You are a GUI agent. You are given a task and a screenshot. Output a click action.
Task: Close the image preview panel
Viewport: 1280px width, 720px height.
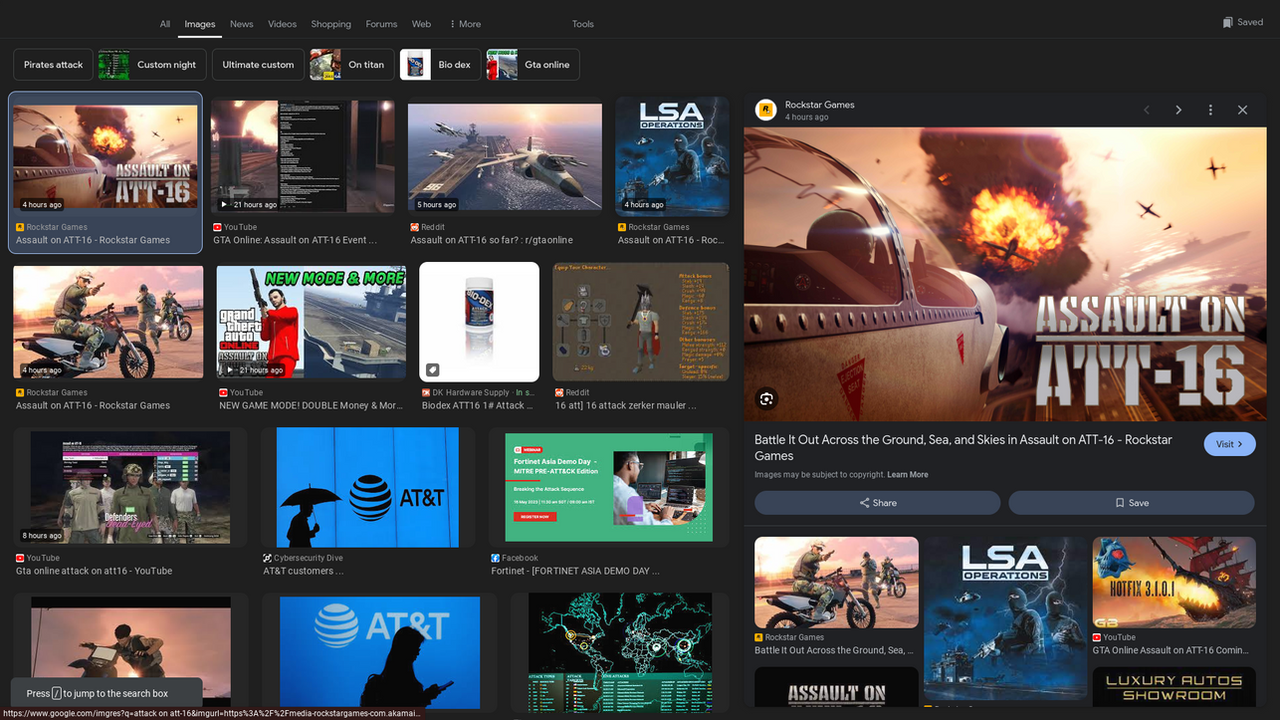(1242, 110)
